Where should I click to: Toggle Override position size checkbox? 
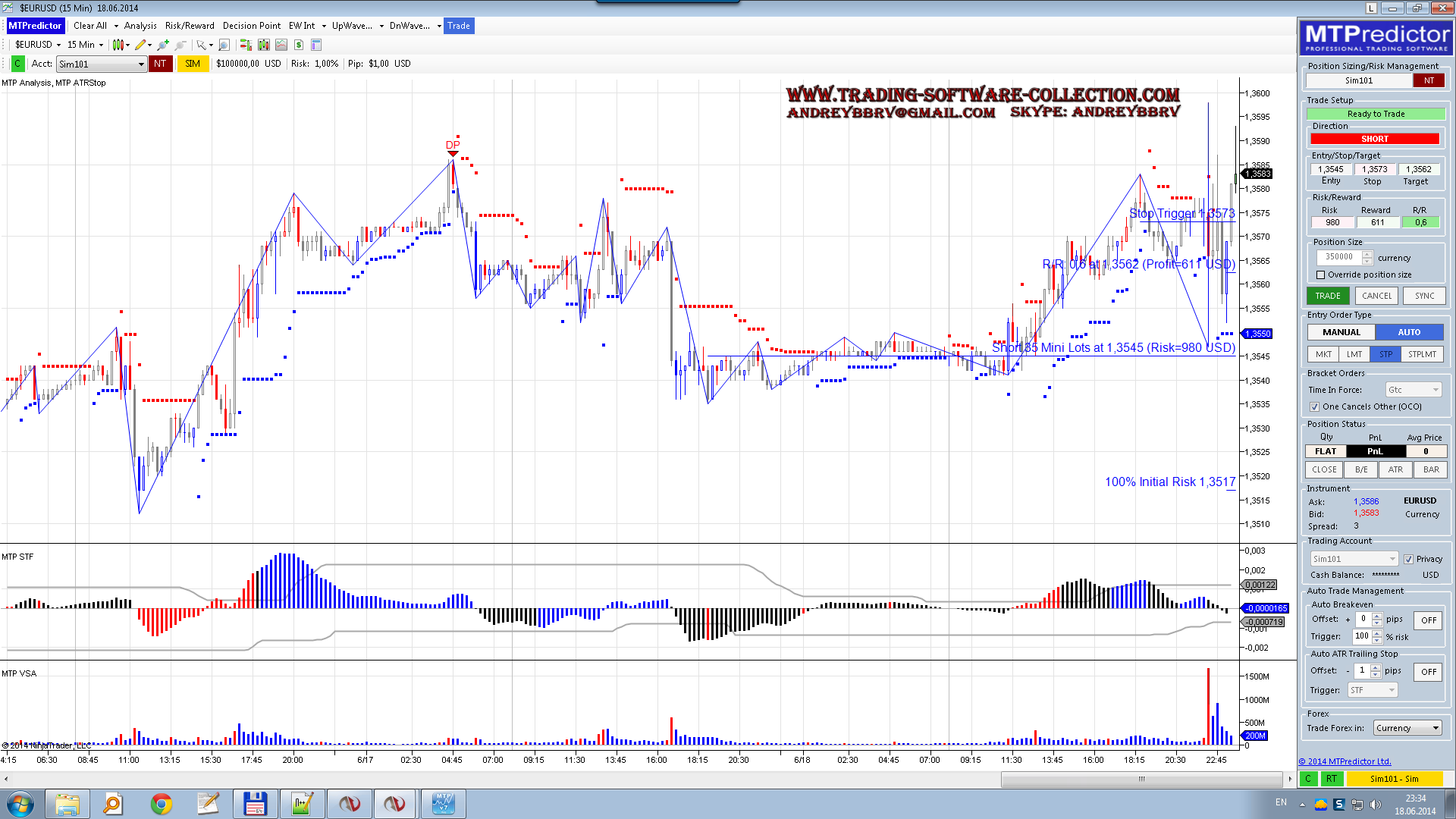1320,275
